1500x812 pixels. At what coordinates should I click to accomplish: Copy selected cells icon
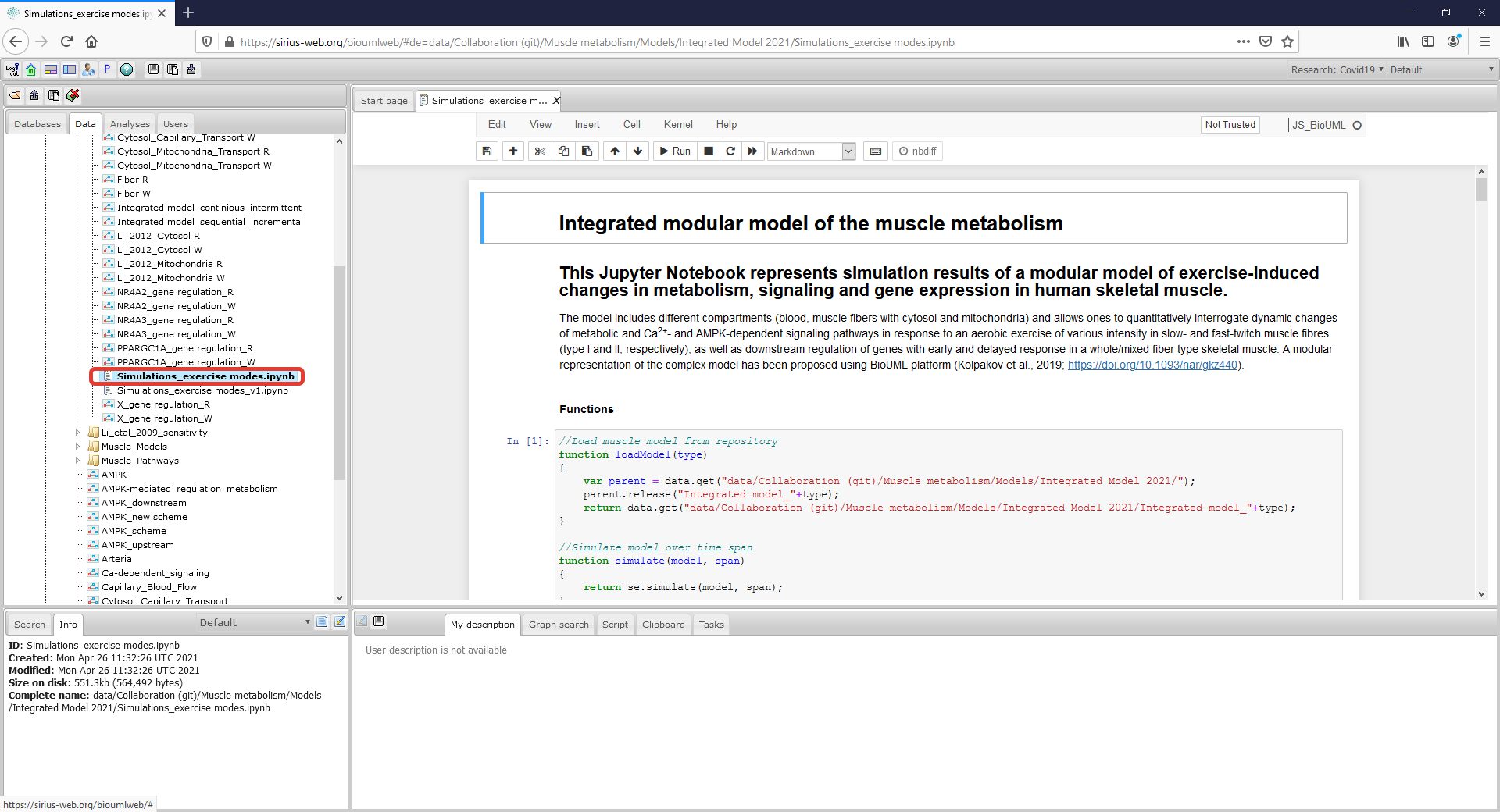(x=563, y=151)
